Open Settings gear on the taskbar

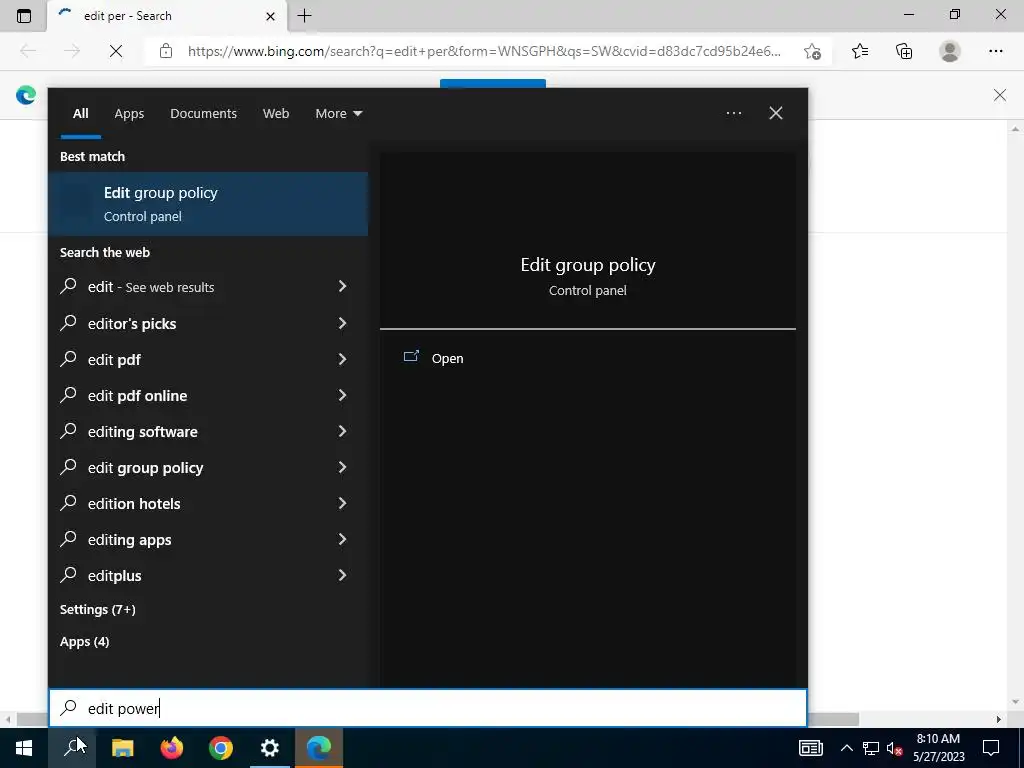point(270,748)
